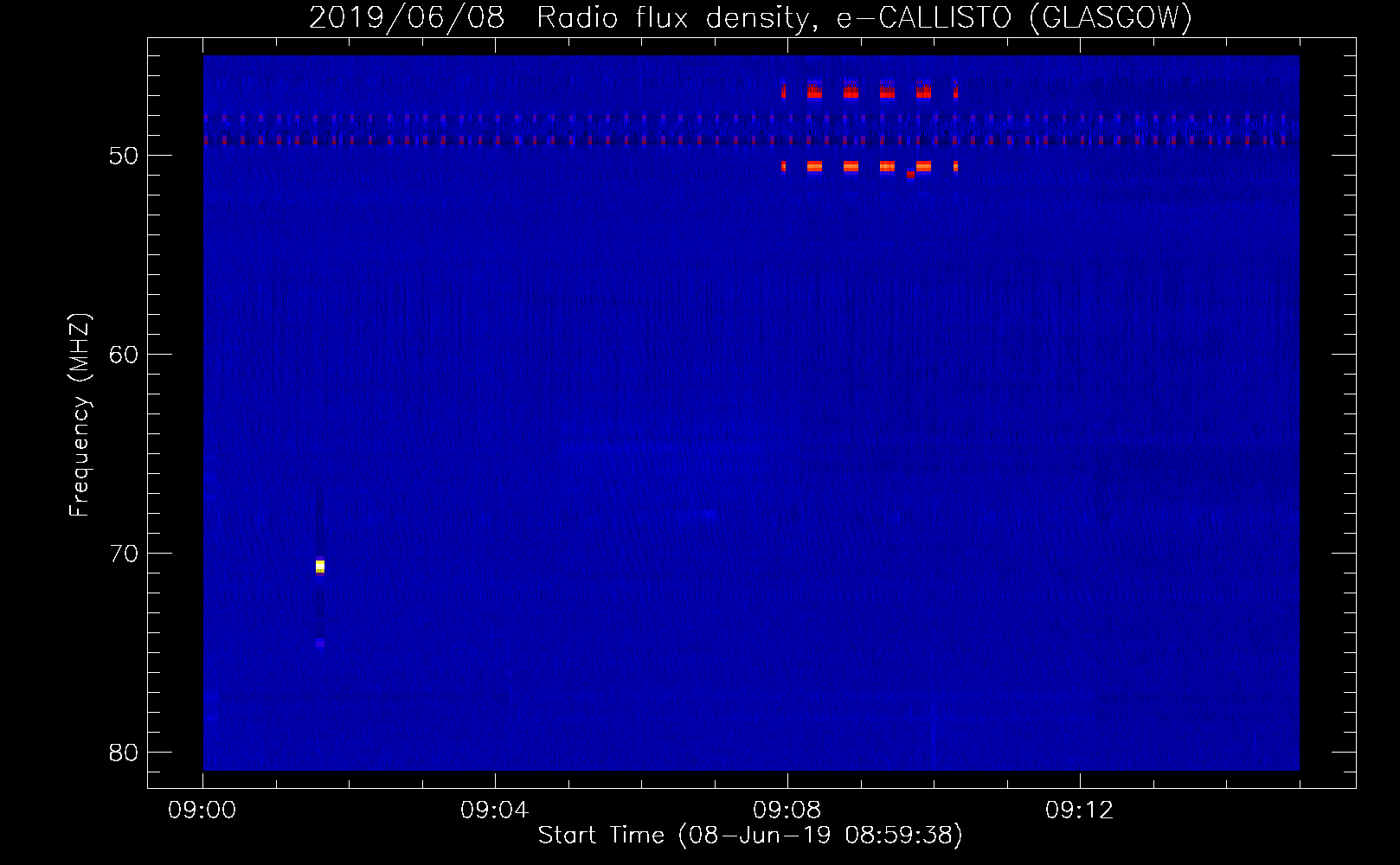Click the faint blue spot below the yellow burst
Image resolution: width=1400 pixels, height=865 pixels.
[320, 643]
